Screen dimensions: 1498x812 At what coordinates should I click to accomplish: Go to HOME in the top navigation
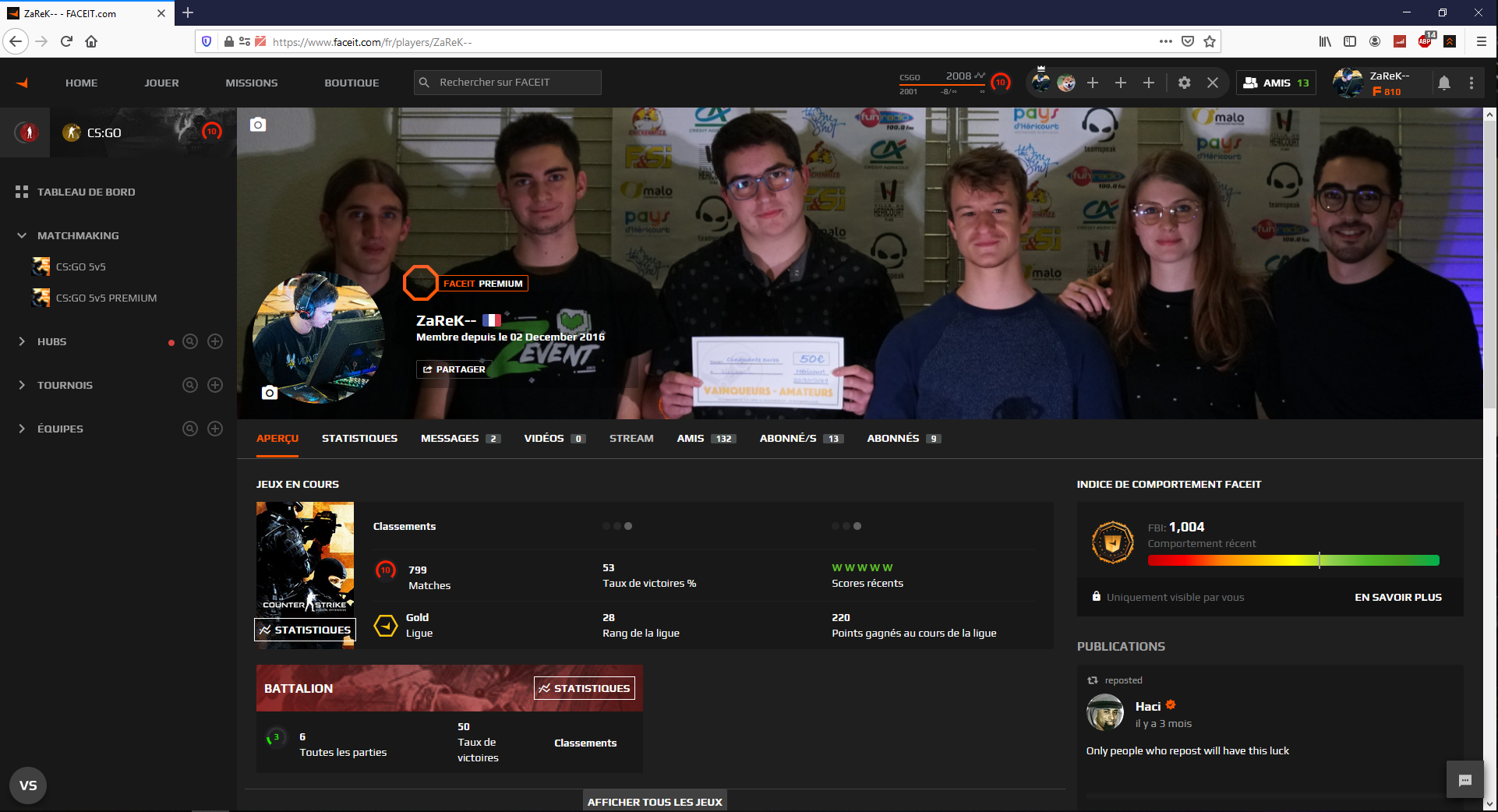(82, 83)
